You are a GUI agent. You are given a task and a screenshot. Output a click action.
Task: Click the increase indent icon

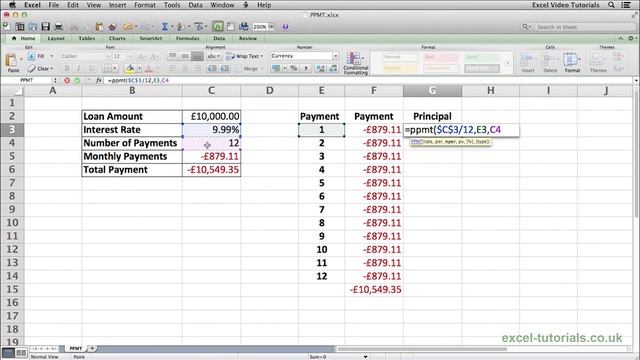pos(225,68)
